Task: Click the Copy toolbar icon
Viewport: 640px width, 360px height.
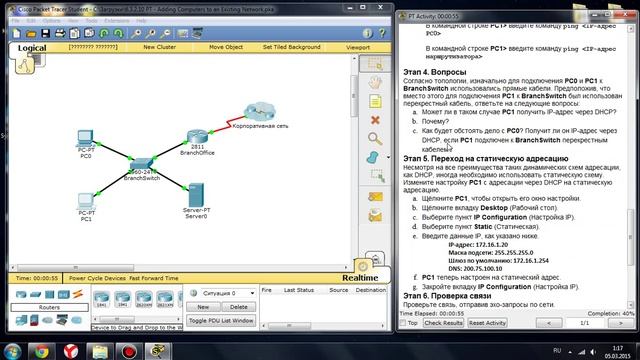Action: click(74, 33)
